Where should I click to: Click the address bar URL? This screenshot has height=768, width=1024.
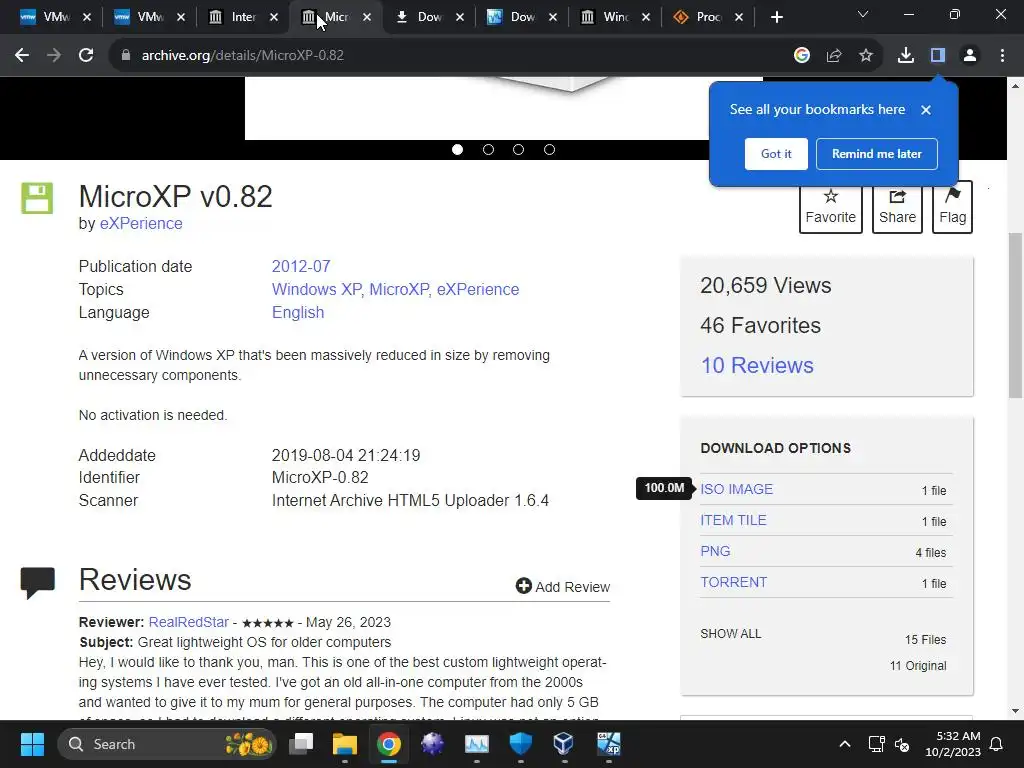(242, 56)
